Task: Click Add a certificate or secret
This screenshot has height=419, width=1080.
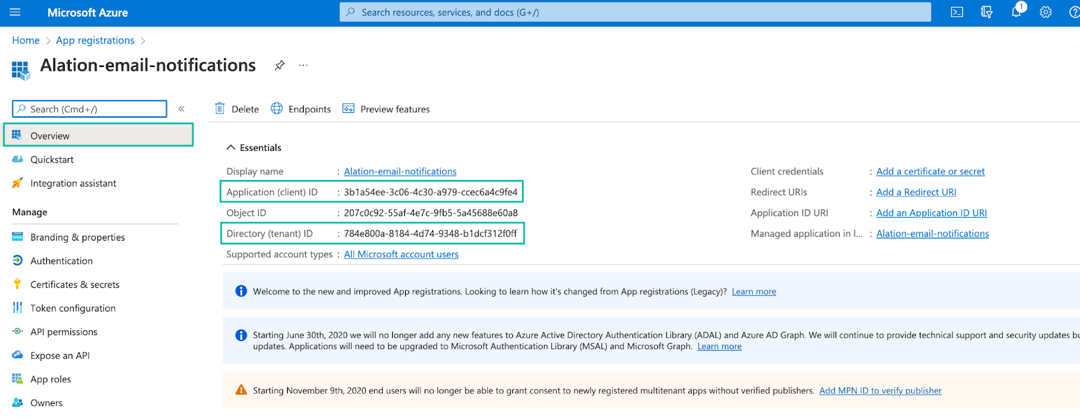Action: coord(931,171)
